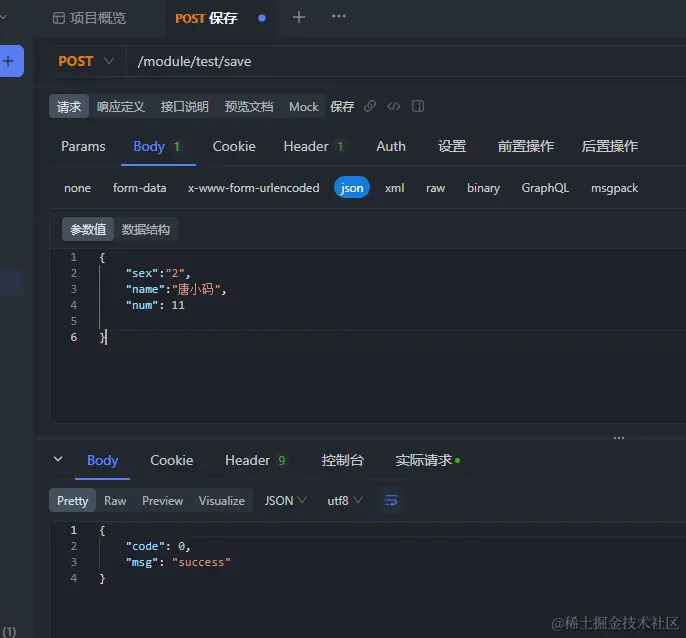The width and height of the screenshot is (686, 638).
Task: Open the tab bar more options ellipsis
Action: point(339,16)
